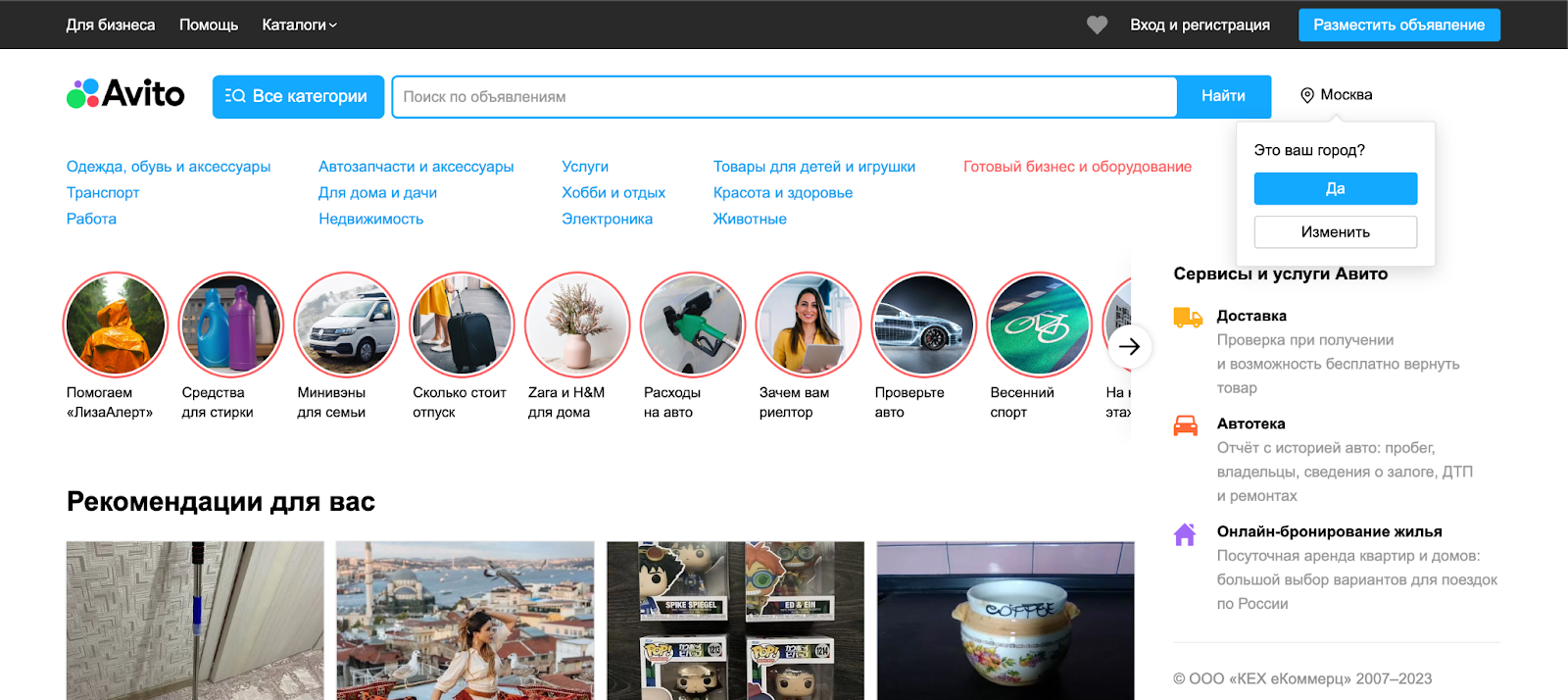The width and height of the screenshot is (1568, 700).
Task: Open the Istanbul cityscape listing thumbnail
Action: (465, 621)
